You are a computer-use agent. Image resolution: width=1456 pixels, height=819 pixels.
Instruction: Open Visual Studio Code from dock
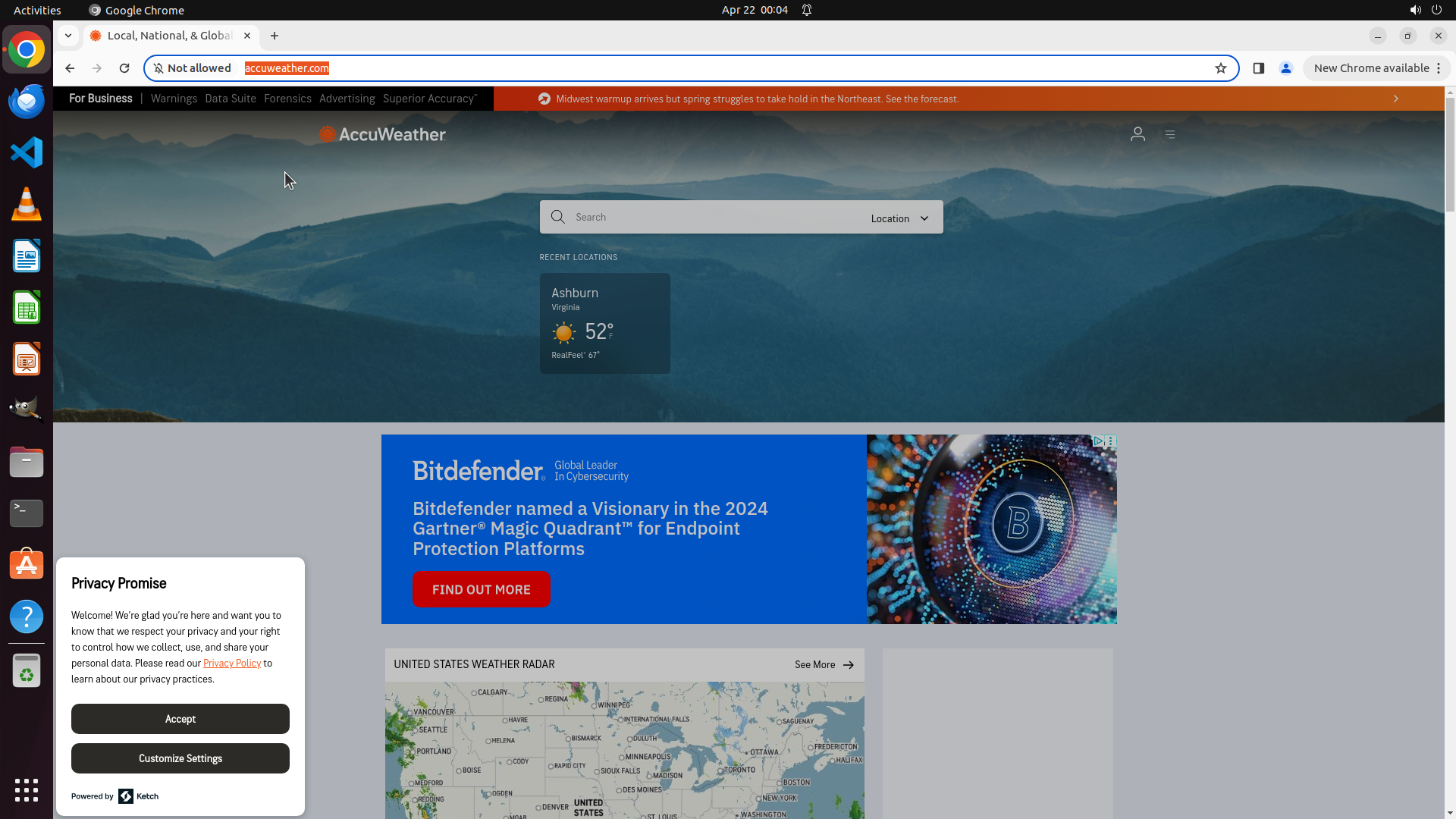point(27,152)
